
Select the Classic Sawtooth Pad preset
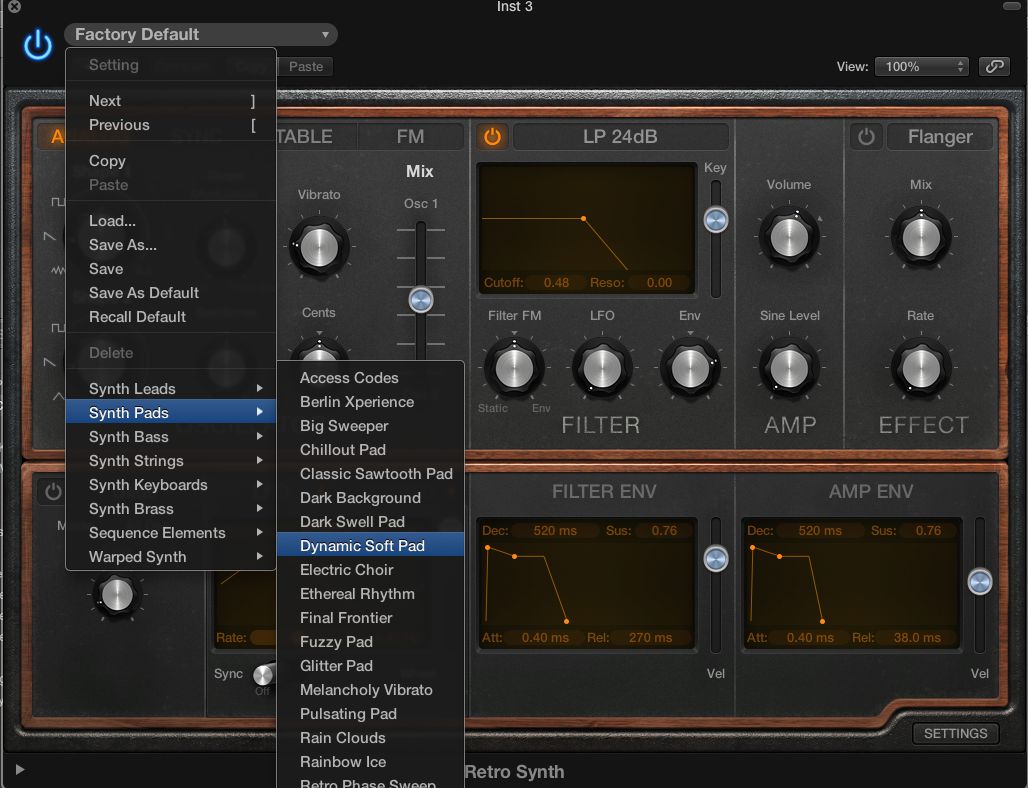click(370, 474)
